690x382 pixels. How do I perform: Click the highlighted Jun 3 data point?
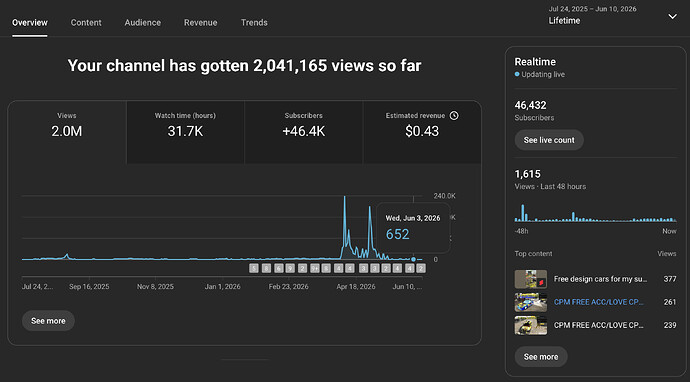coord(413,259)
